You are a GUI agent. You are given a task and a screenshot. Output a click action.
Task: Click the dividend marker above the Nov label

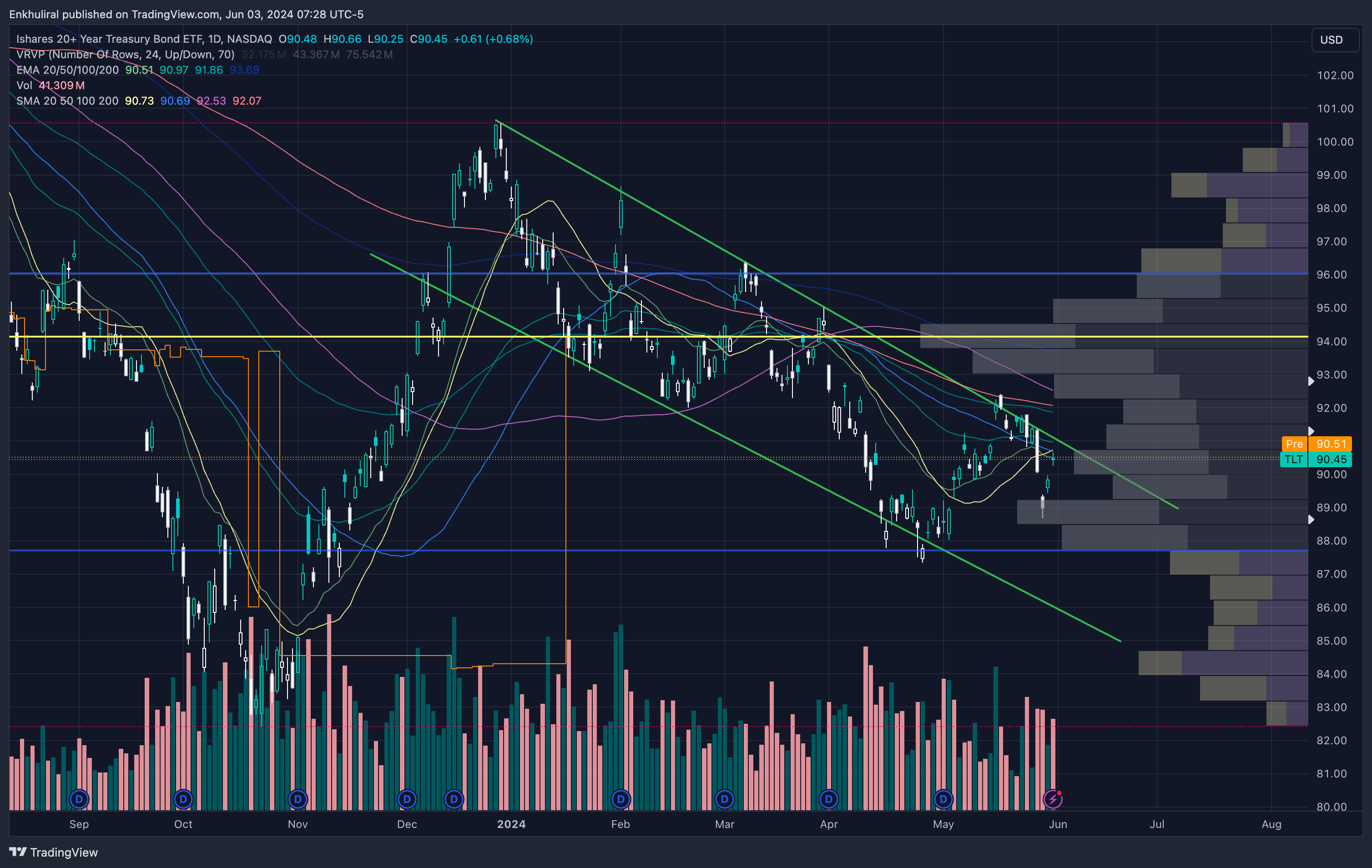click(x=298, y=799)
